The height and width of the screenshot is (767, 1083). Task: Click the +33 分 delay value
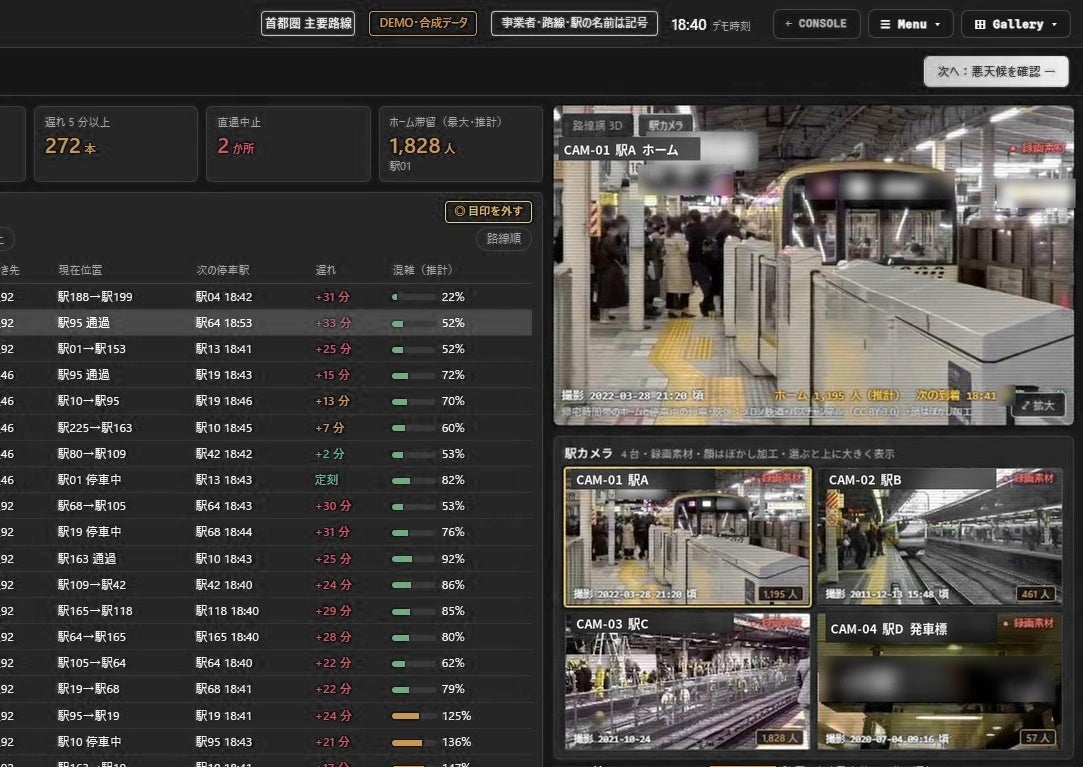pos(333,323)
